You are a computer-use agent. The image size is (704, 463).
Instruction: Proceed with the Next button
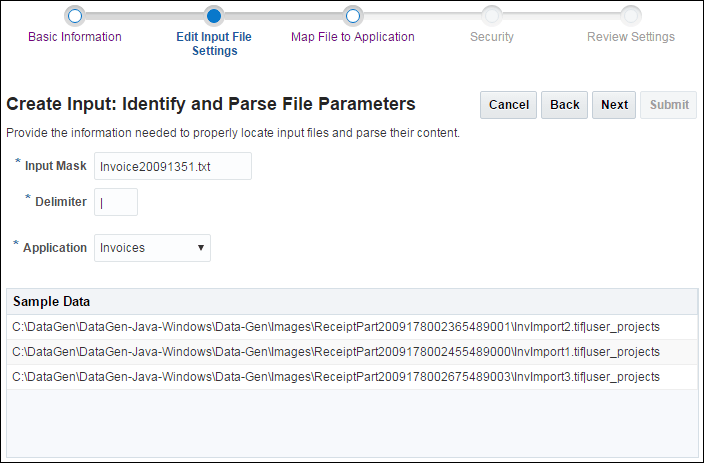pos(614,105)
